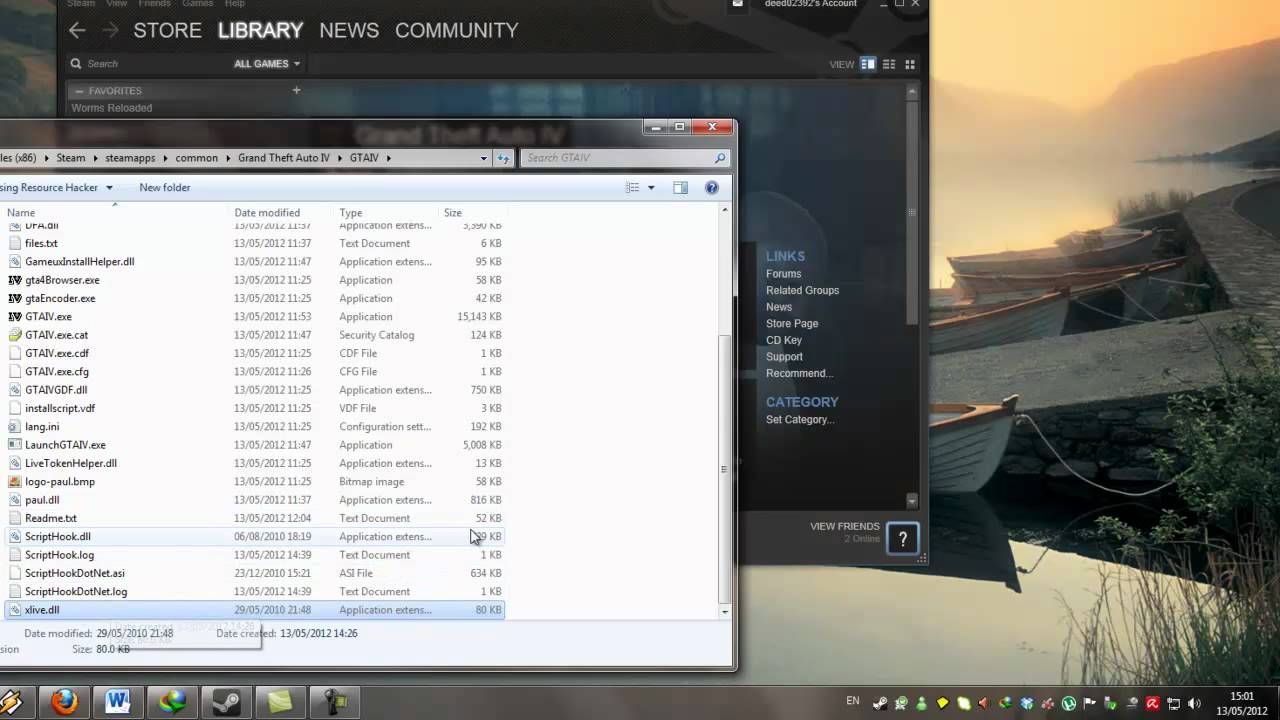Switch Steam library to grid view
The image size is (1280, 720).
pyautogui.click(x=910, y=64)
